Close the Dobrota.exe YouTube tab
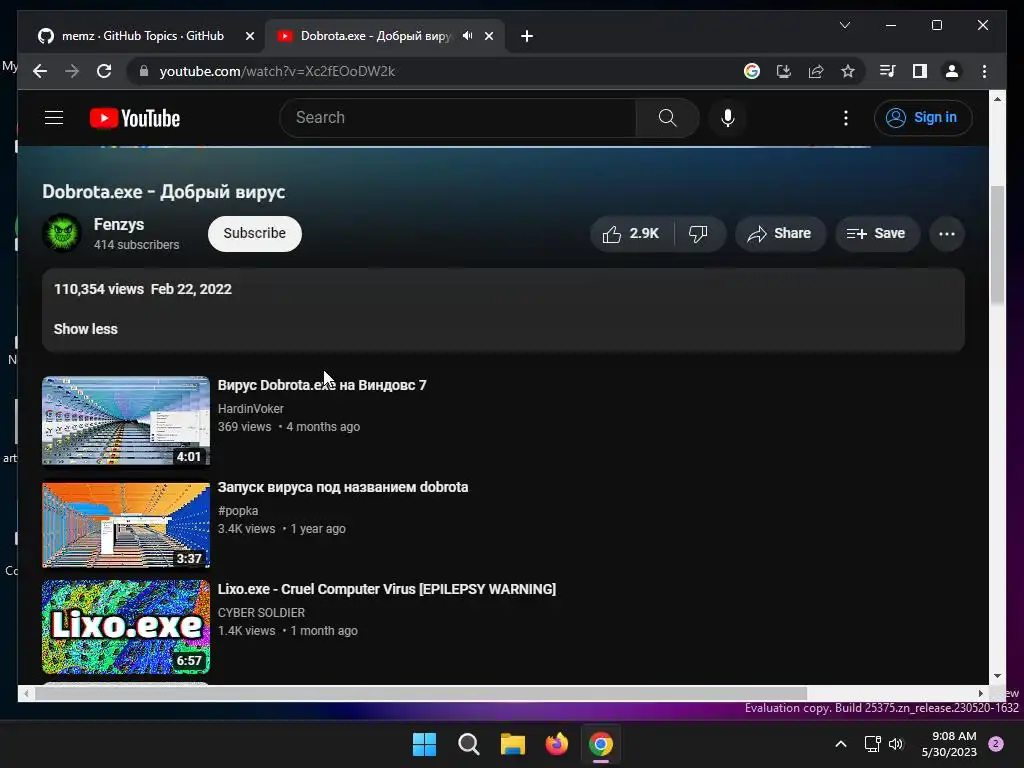This screenshot has width=1024, height=768. click(488, 36)
